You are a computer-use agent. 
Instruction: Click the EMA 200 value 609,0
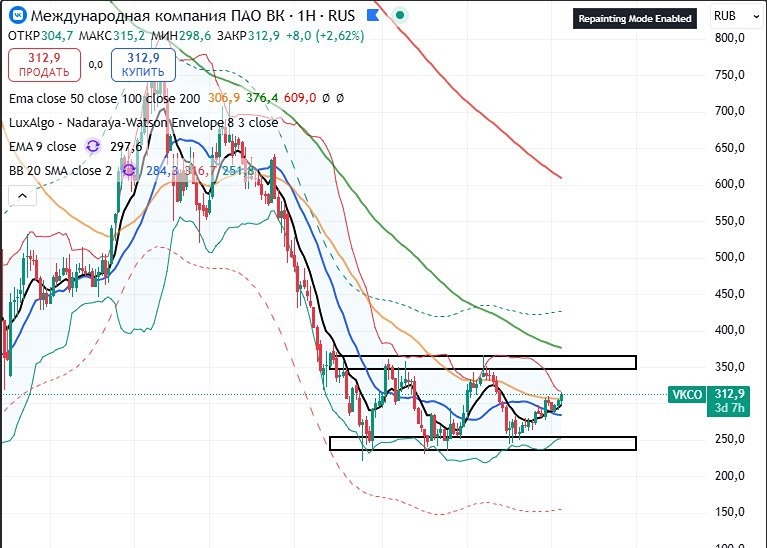[x=300, y=98]
